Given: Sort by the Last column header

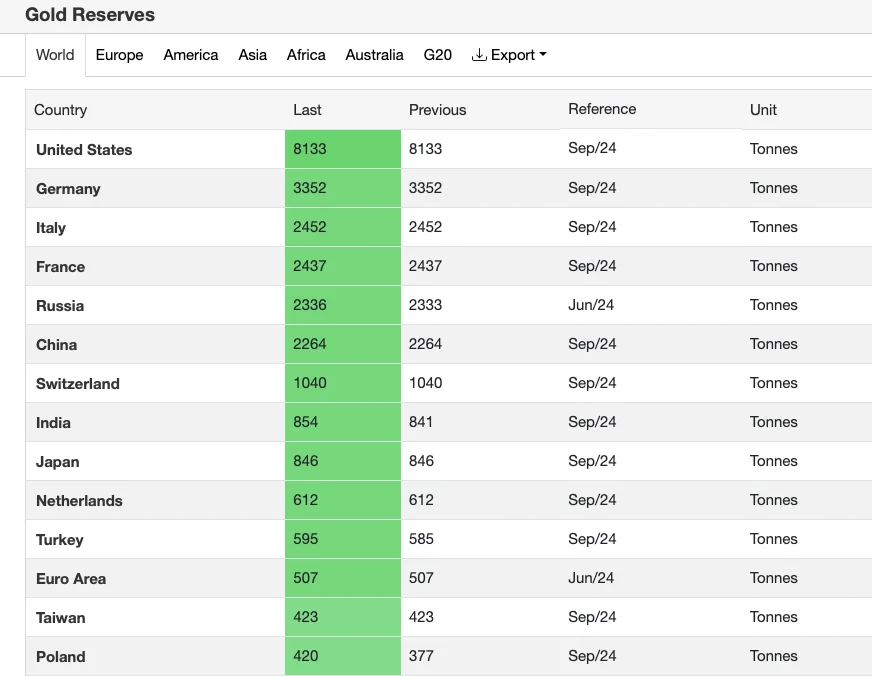Looking at the screenshot, I should (x=307, y=110).
